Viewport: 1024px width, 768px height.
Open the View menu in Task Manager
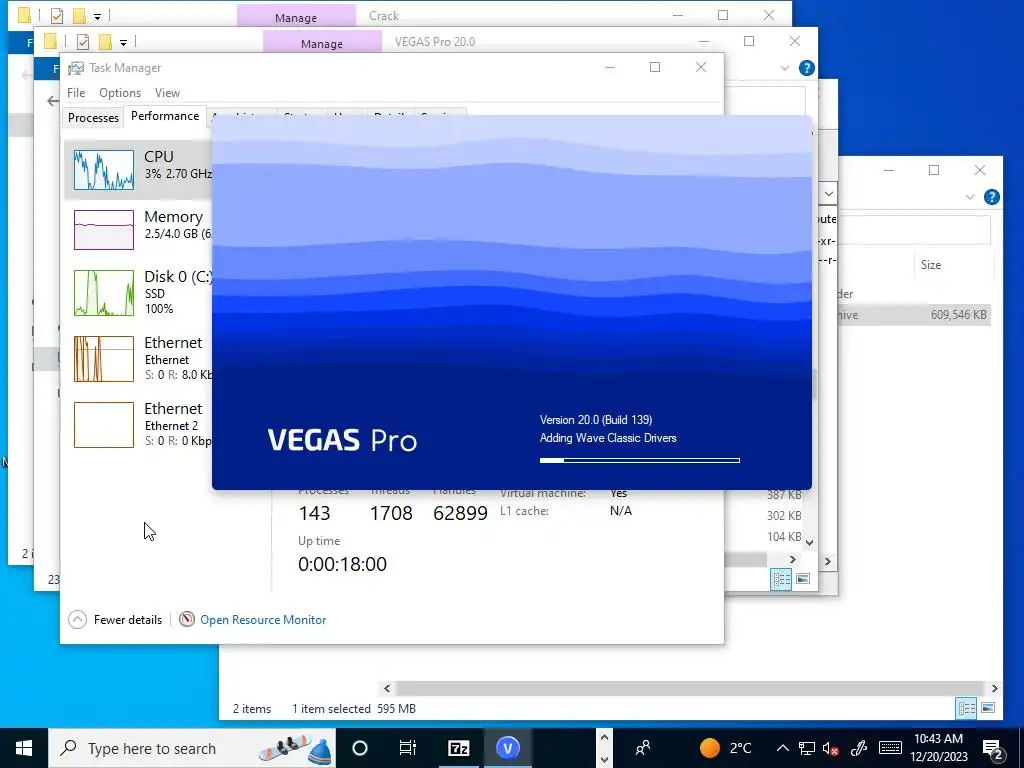[x=167, y=93]
